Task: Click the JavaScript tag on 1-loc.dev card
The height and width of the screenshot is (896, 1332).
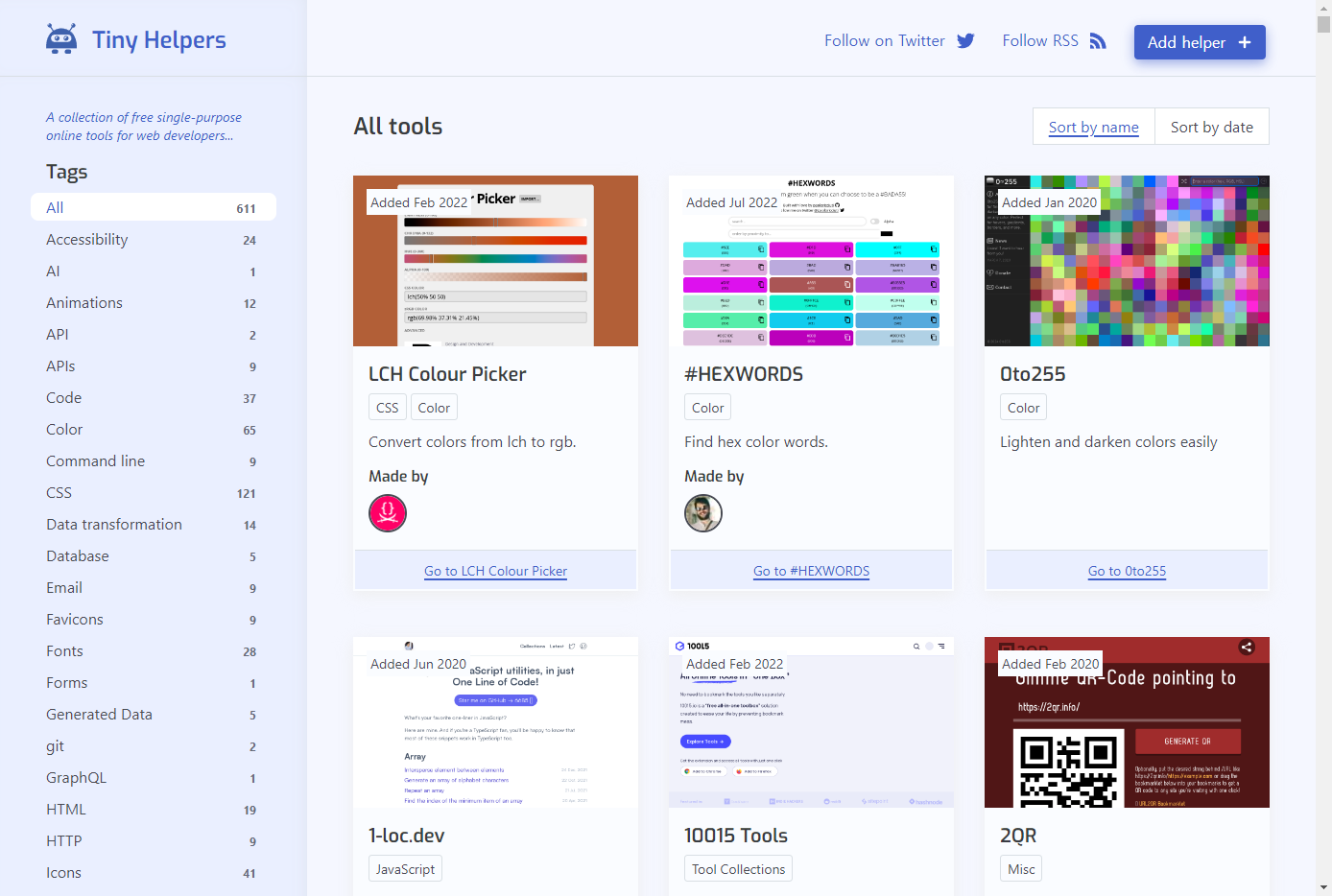Action: coord(405,869)
